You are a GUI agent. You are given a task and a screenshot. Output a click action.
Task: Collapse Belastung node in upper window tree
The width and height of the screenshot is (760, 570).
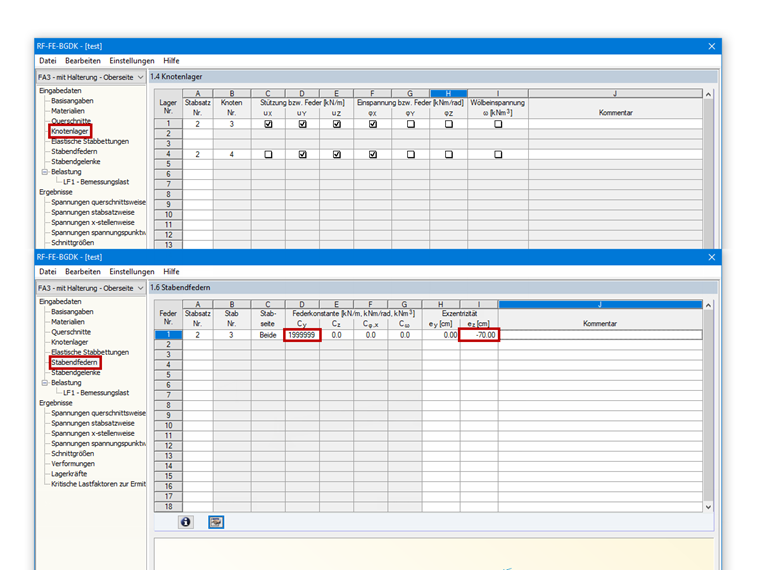pyautogui.click(x=45, y=172)
